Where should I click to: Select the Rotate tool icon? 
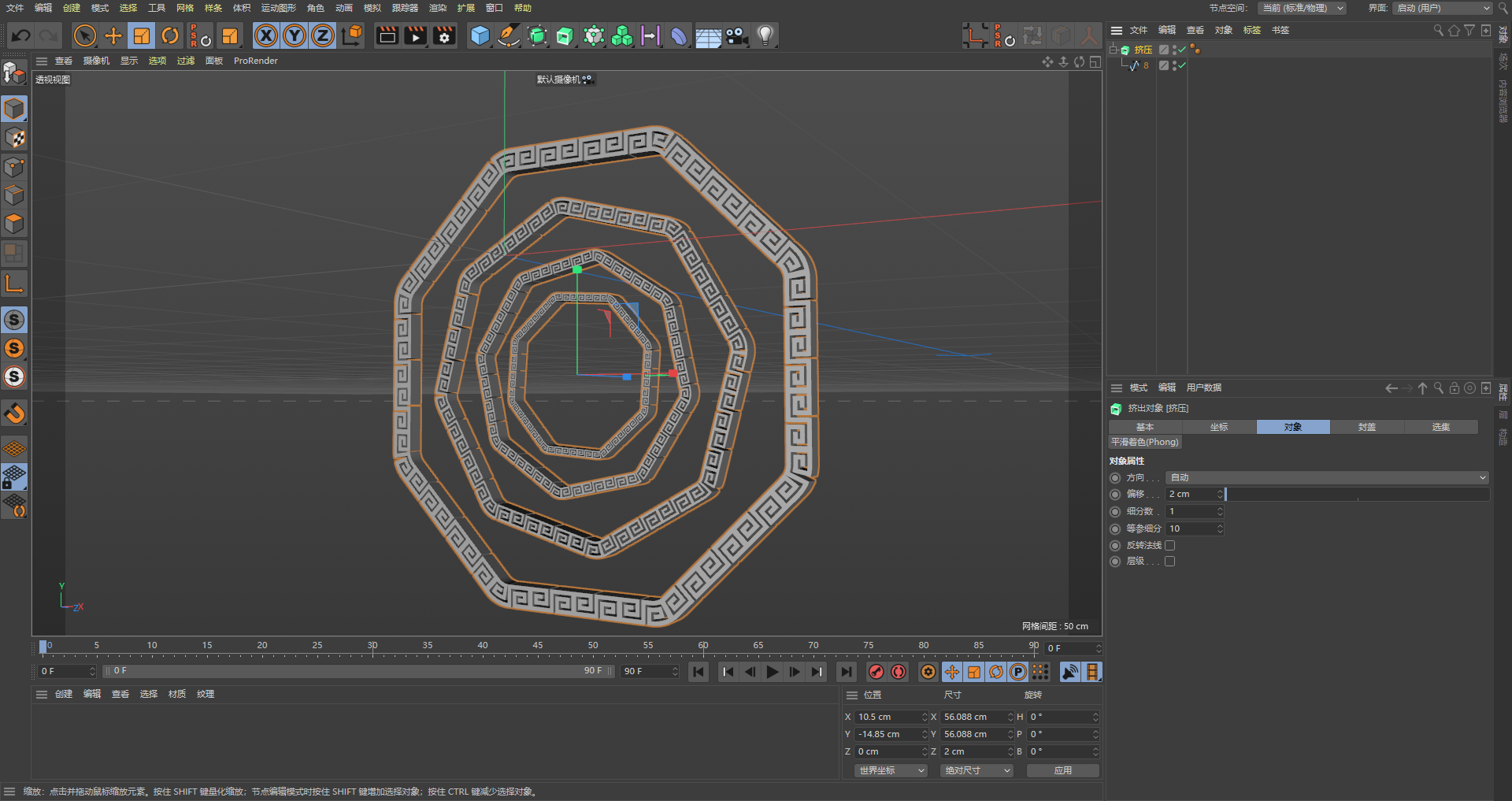click(170, 35)
